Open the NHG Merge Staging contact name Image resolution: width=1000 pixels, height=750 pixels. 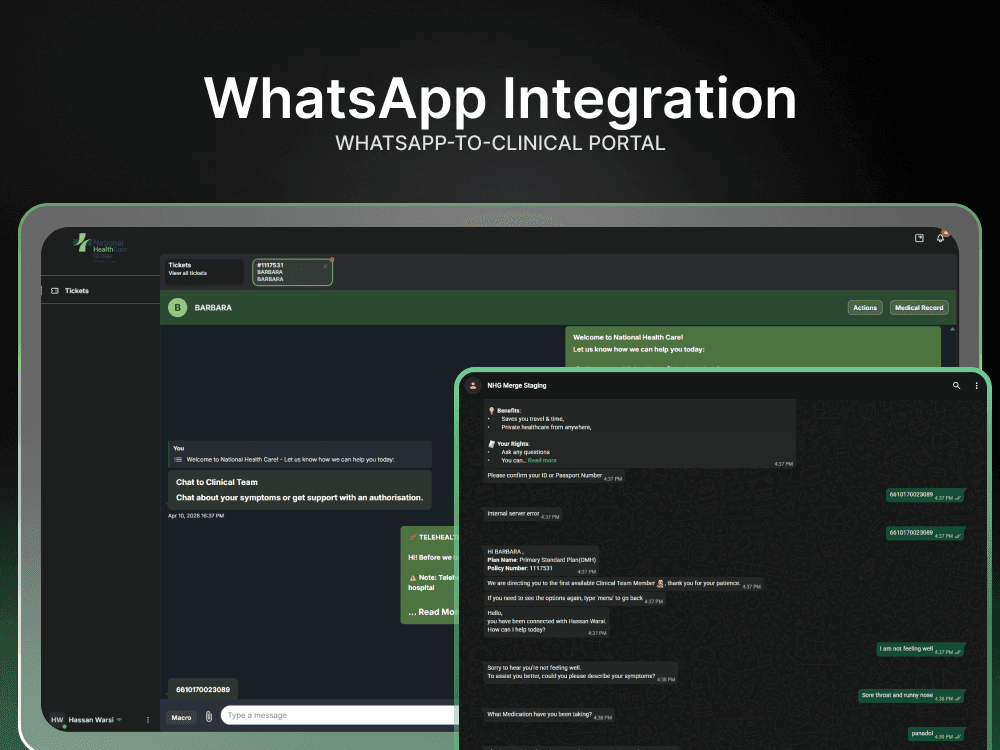pos(517,385)
